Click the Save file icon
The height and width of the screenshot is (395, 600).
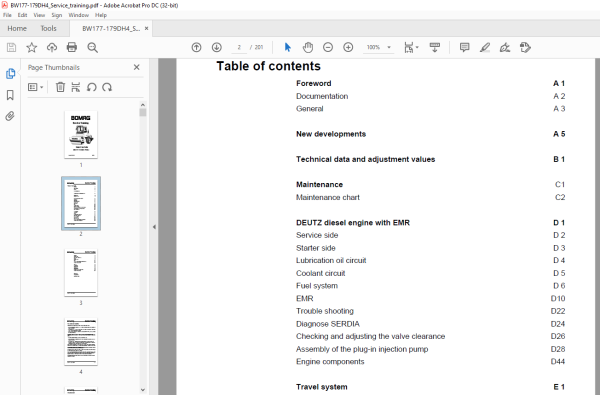11,47
